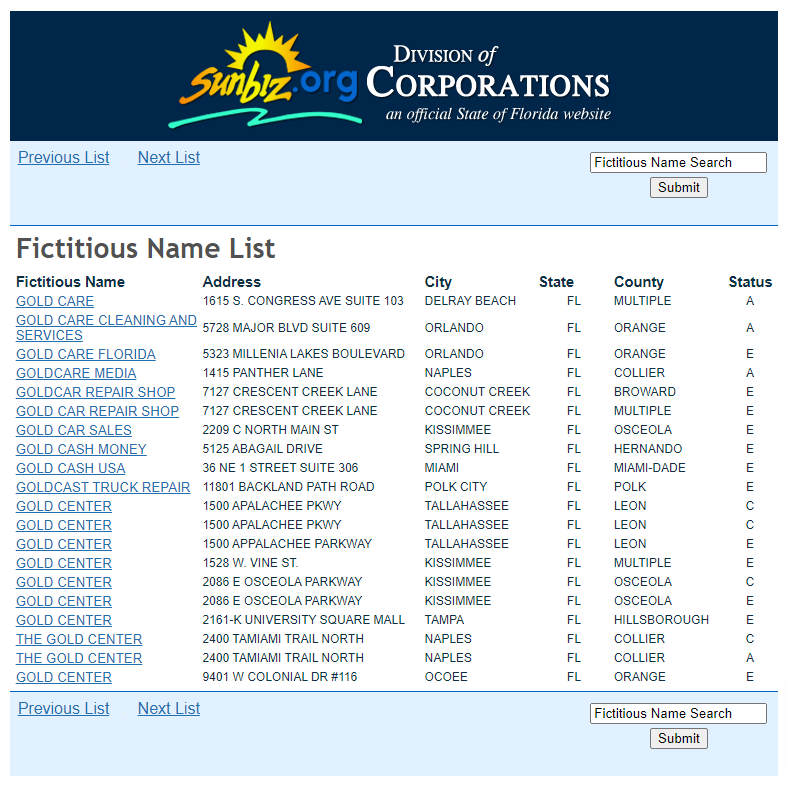Open the GOLDCARE MEDIA link
Viewport: 786px width, 789px height.
(76, 373)
